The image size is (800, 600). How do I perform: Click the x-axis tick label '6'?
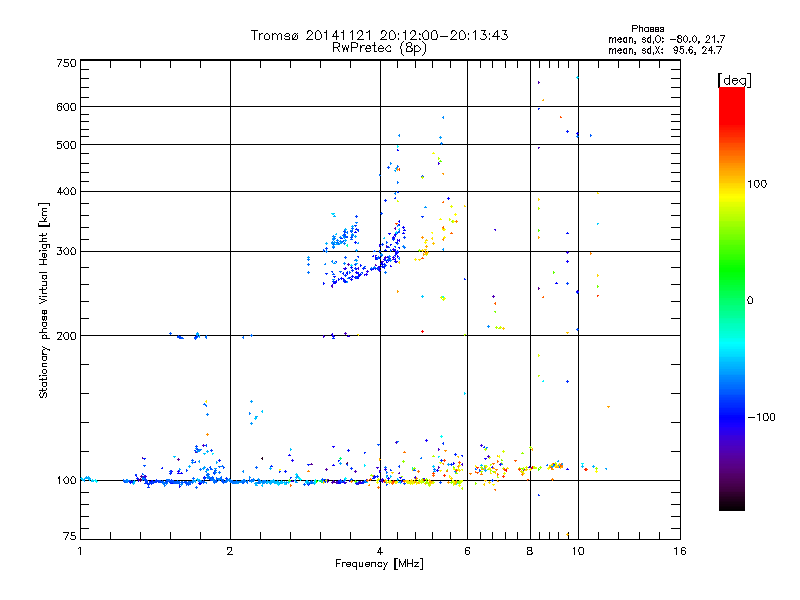click(467, 551)
